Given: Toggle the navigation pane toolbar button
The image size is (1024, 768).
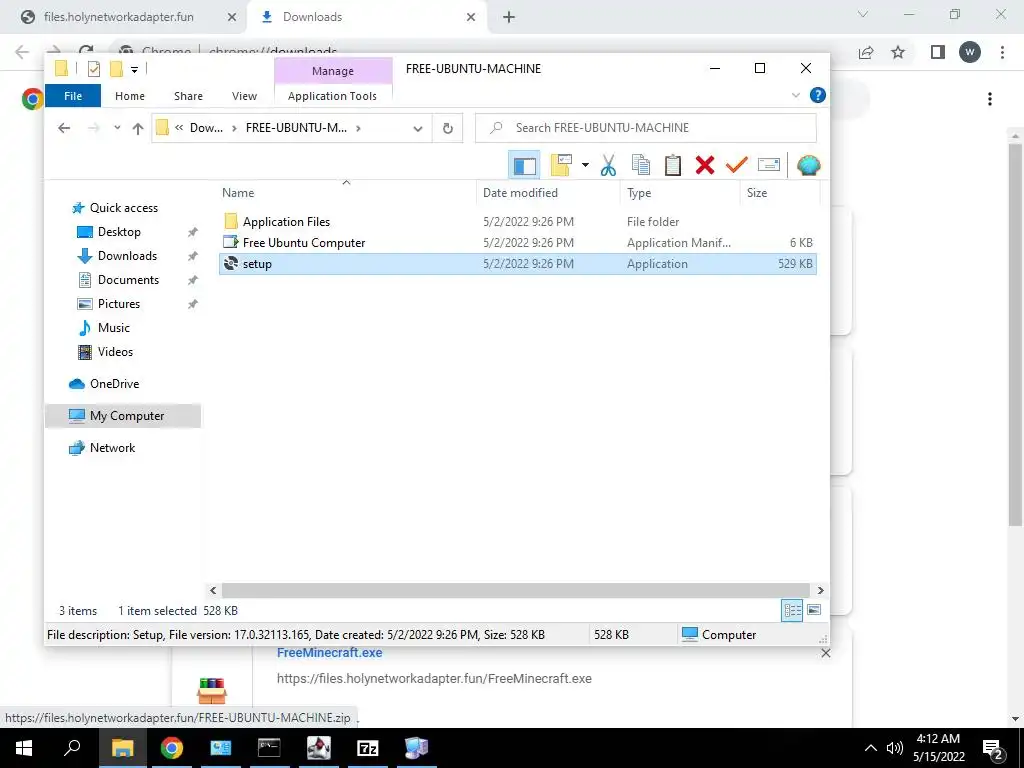Looking at the screenshot, I should (x=524, y=165).
